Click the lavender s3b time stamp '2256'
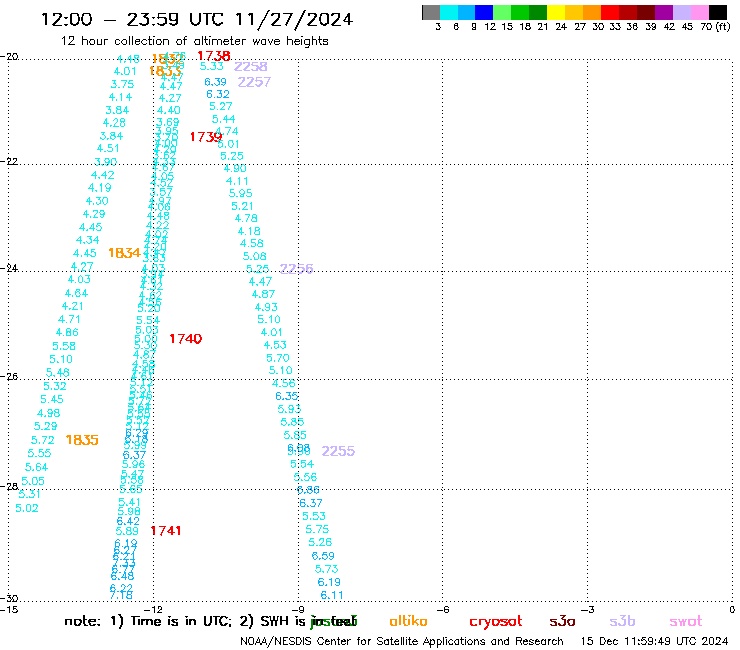Screen dimensions: 740x650 (296, 269)
